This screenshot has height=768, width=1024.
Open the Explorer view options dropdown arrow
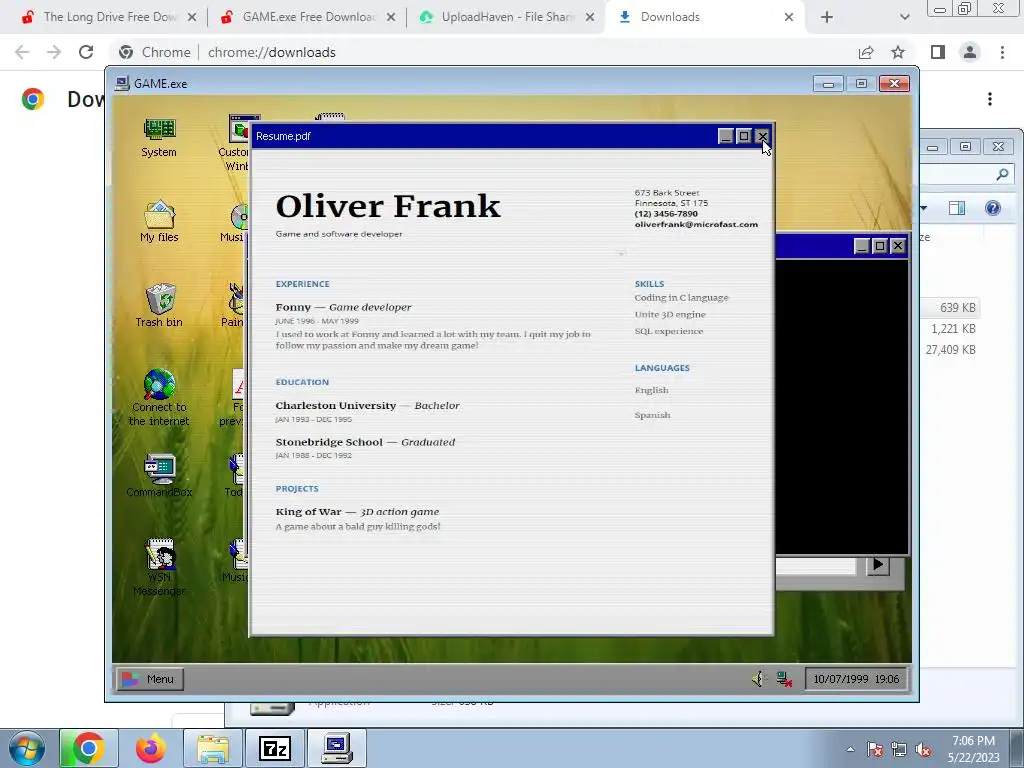click(923, 208)
